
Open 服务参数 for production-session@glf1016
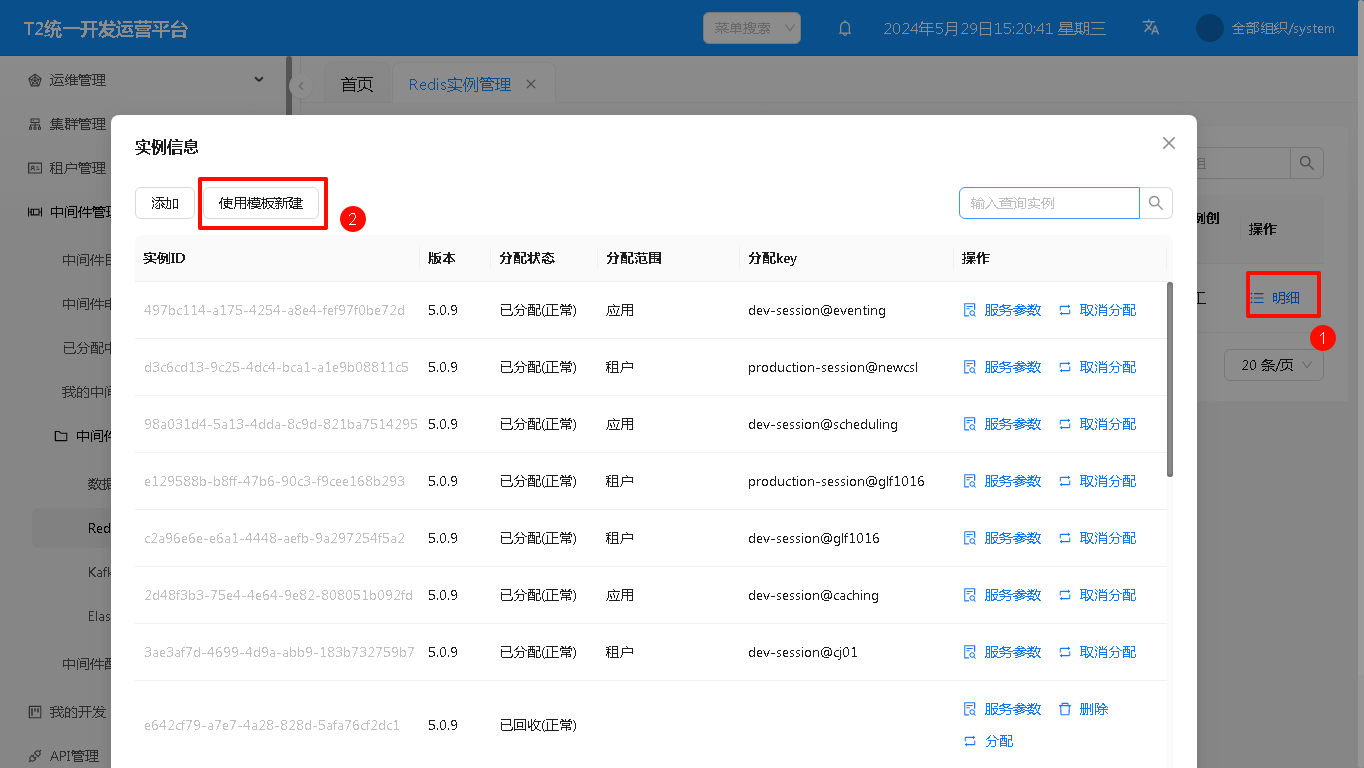[x=1002, y=481]
